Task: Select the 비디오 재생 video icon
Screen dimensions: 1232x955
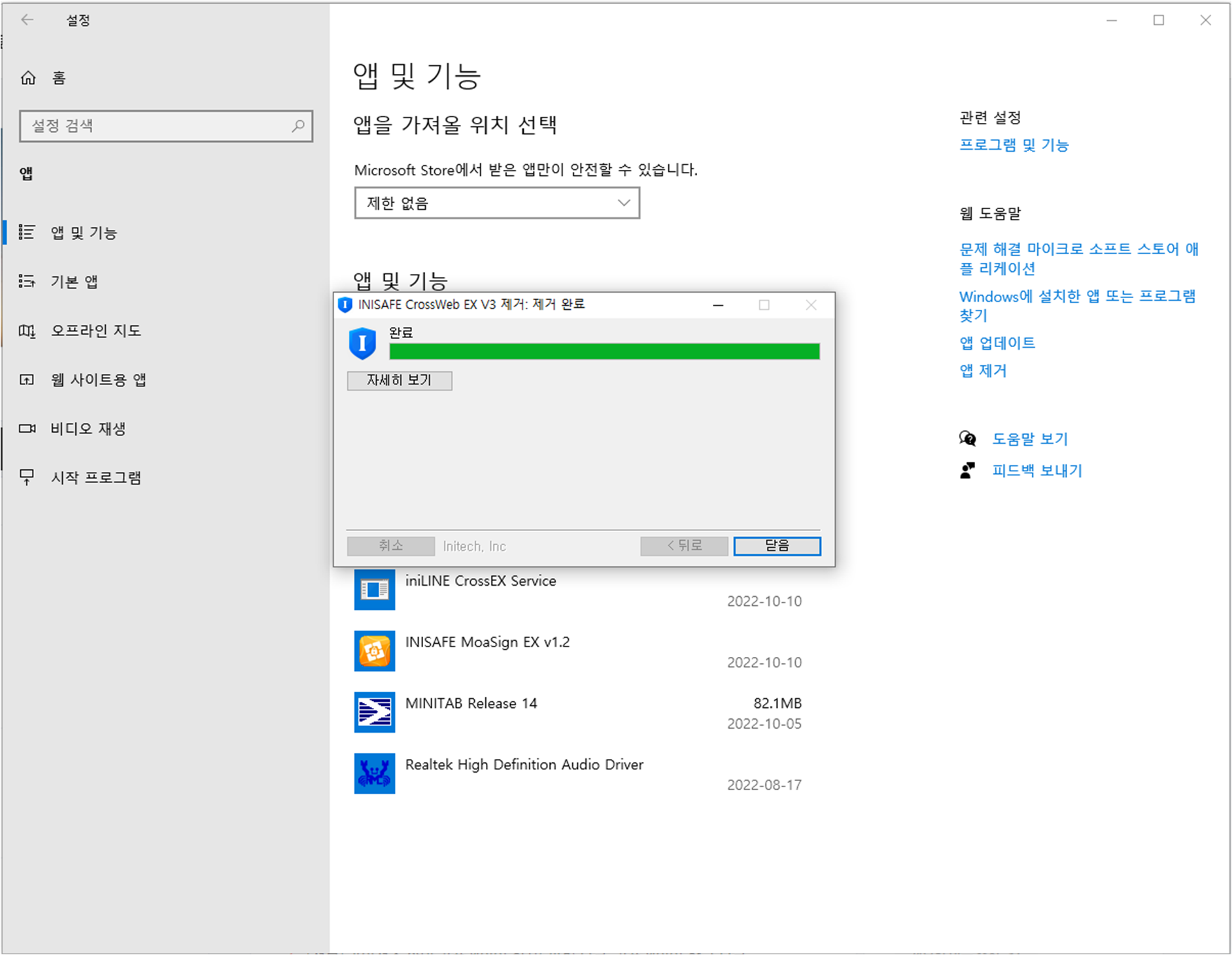Action: pos(27,429)
